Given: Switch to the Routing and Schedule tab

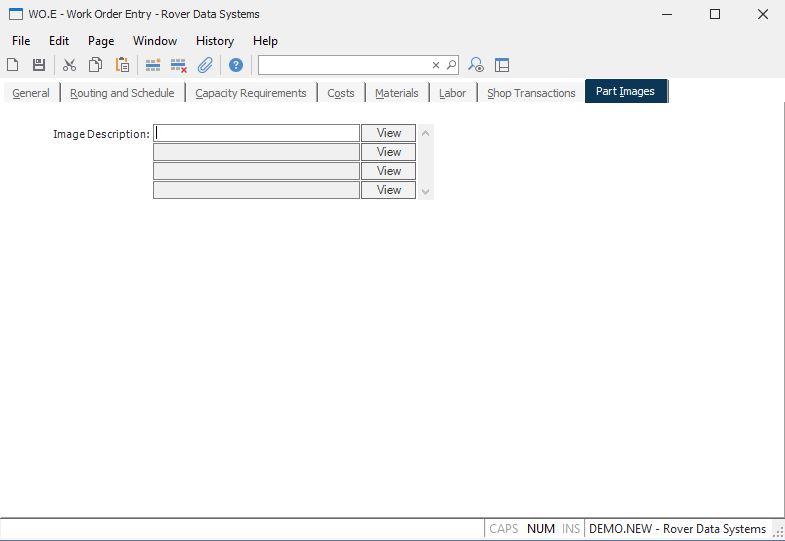Looking at the screenshot, I should (x=122, y=93).
